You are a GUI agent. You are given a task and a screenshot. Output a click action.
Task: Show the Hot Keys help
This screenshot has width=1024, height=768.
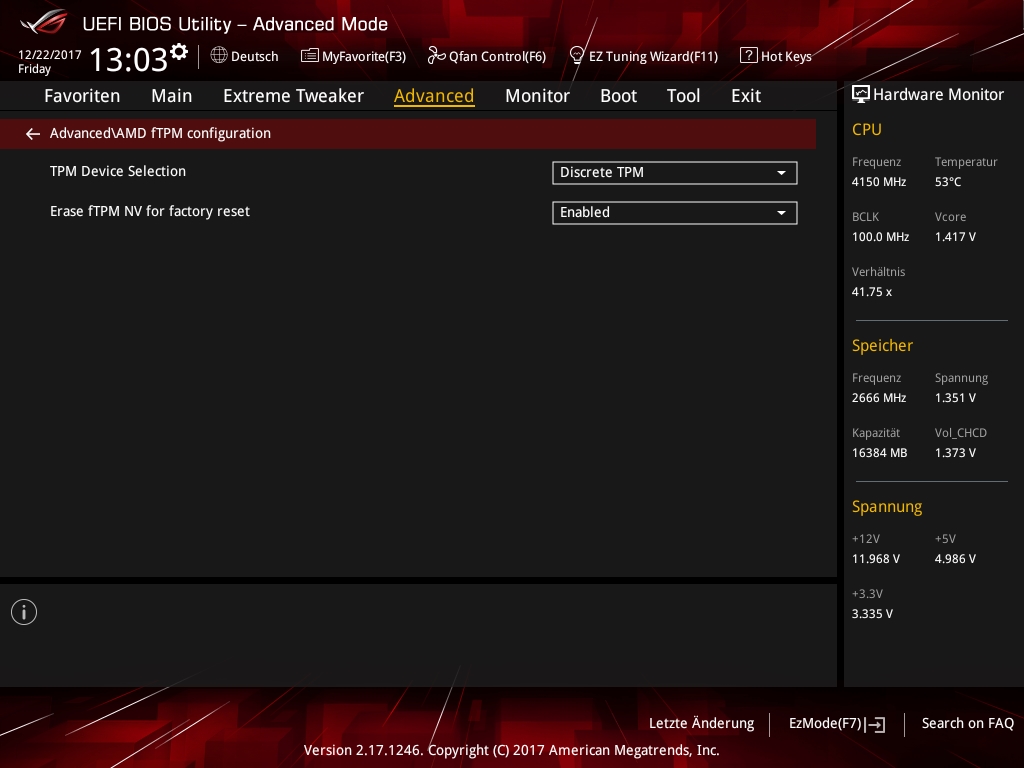(x=776, y=56)
